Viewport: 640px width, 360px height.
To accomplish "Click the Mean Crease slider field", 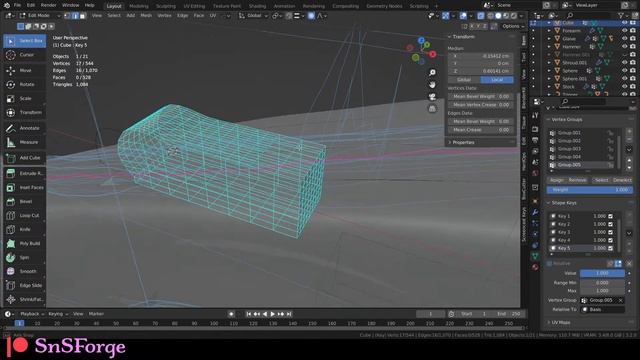I will tap(480, 130).
